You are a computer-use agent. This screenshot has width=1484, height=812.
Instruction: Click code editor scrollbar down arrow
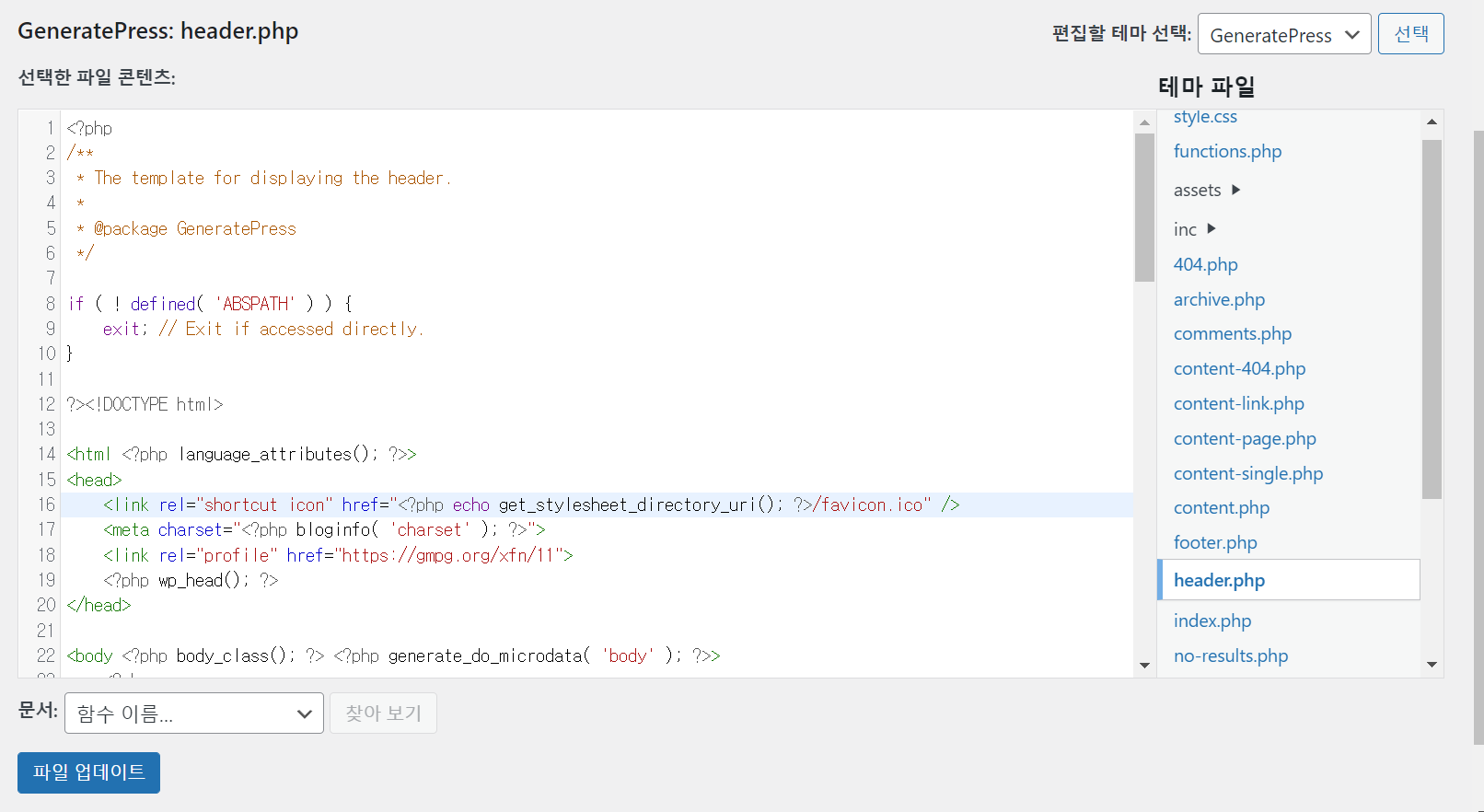pos(1144,666)
